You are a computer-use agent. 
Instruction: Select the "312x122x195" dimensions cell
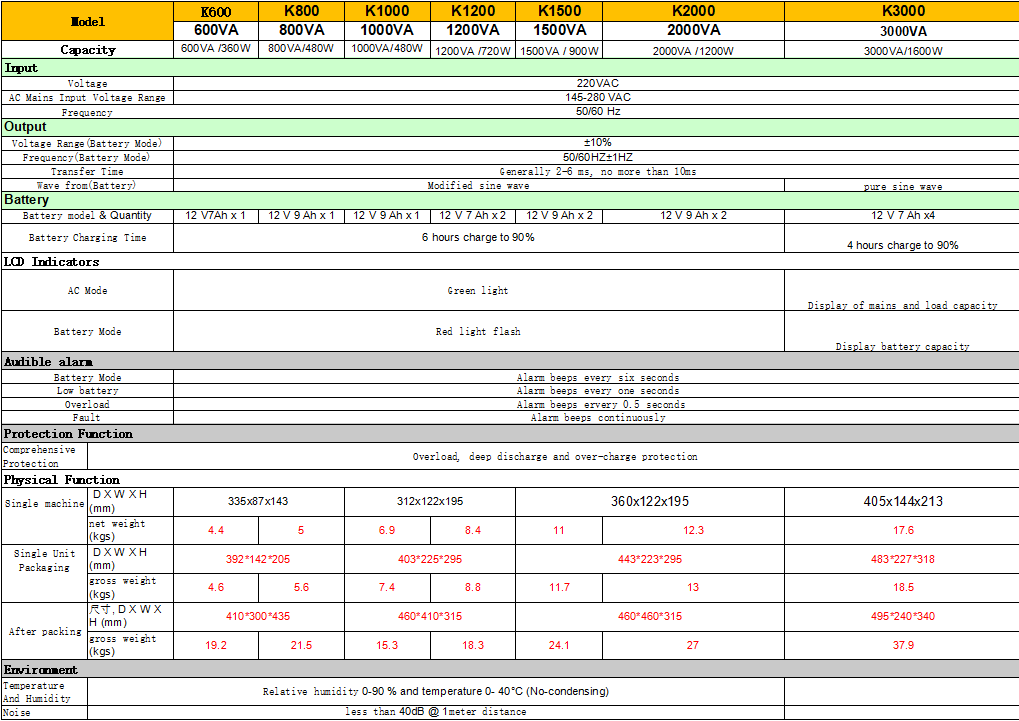pyautogui.click(x=430, y=501)
